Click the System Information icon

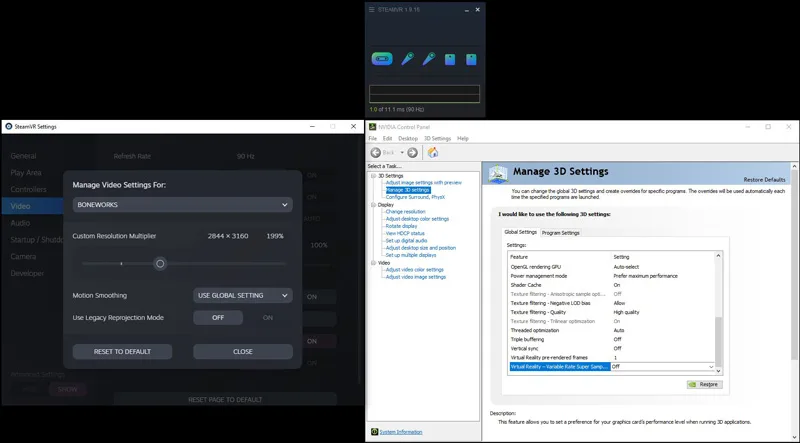coord(374,432)
